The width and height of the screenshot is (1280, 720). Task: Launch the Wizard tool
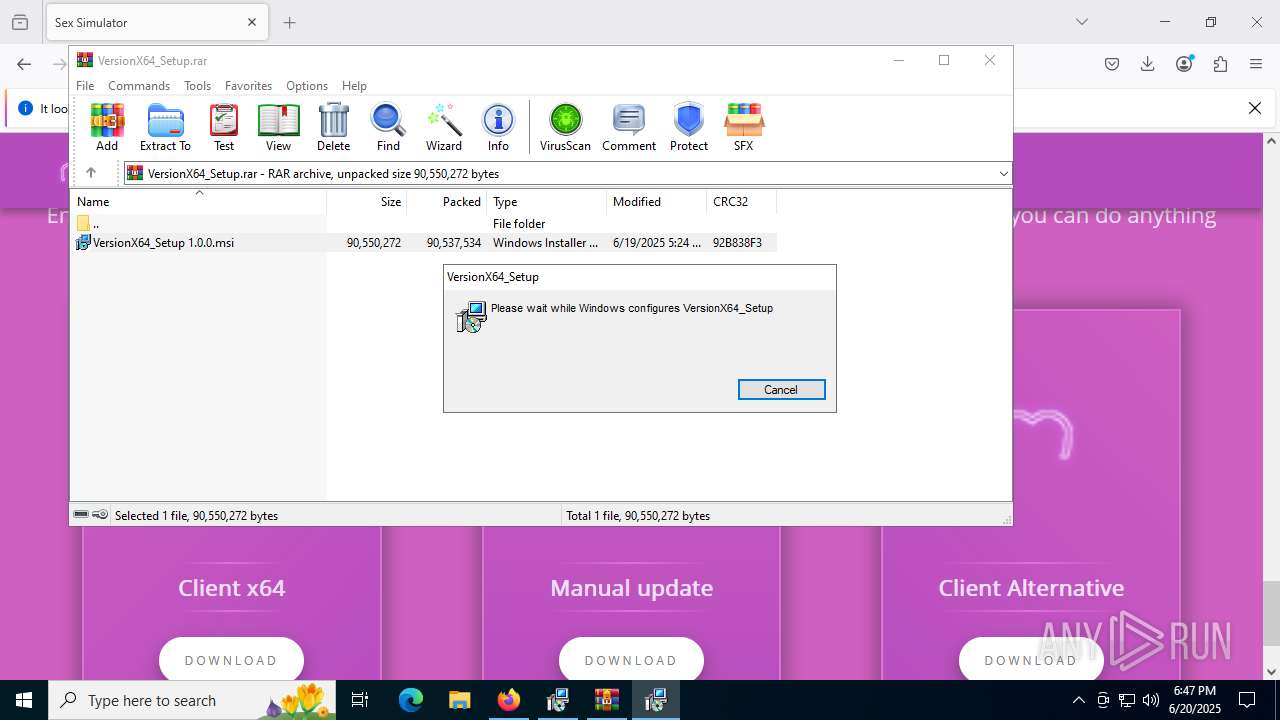[x=444, y=127]
